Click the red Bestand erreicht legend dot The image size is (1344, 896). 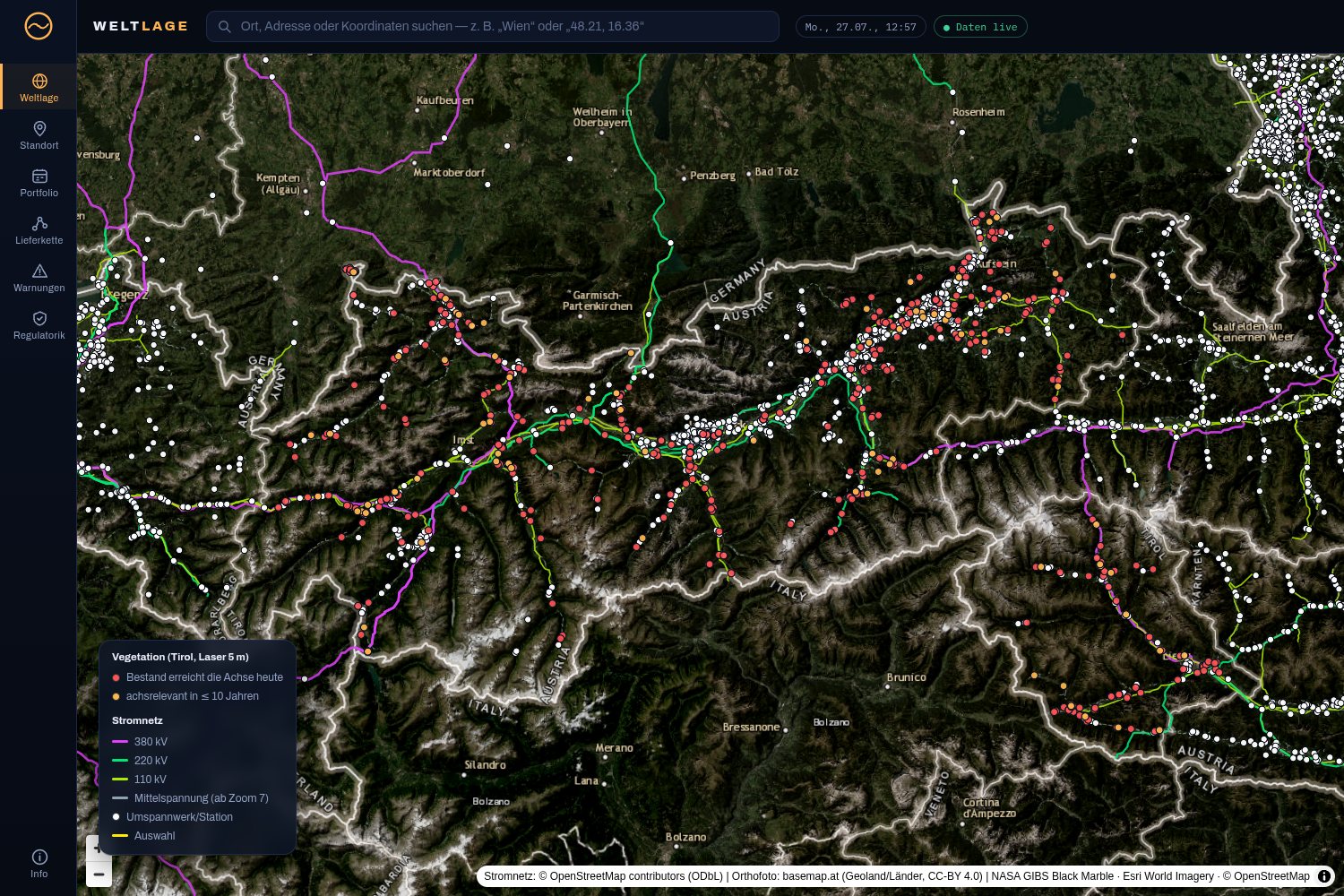(x=116, y=678)
